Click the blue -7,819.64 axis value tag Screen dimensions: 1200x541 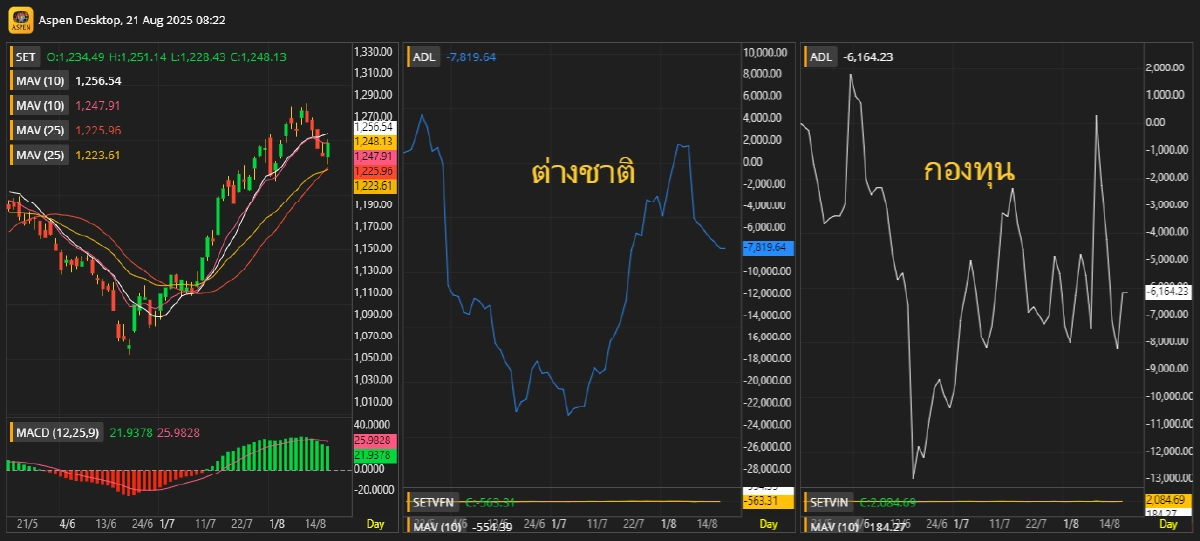coord(767,248)
